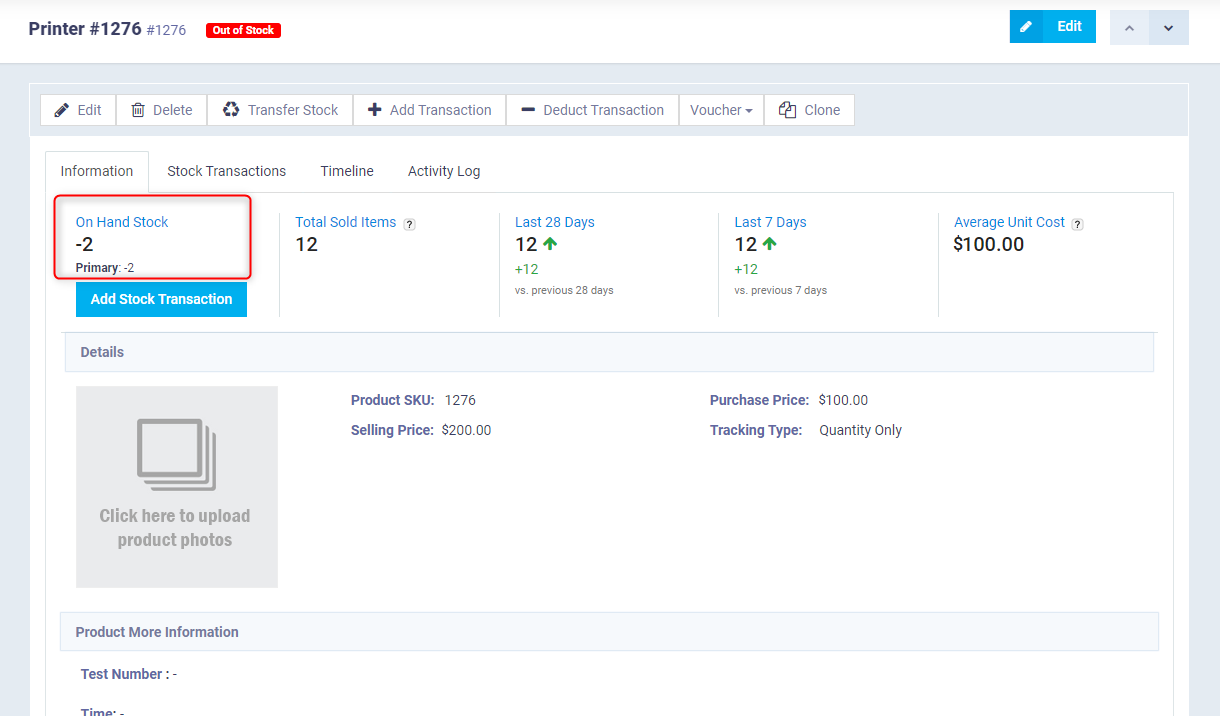Click the Add Stock Transaction button
The width and height of the screenshot is (1220, 716).
(x=161, y=299)
